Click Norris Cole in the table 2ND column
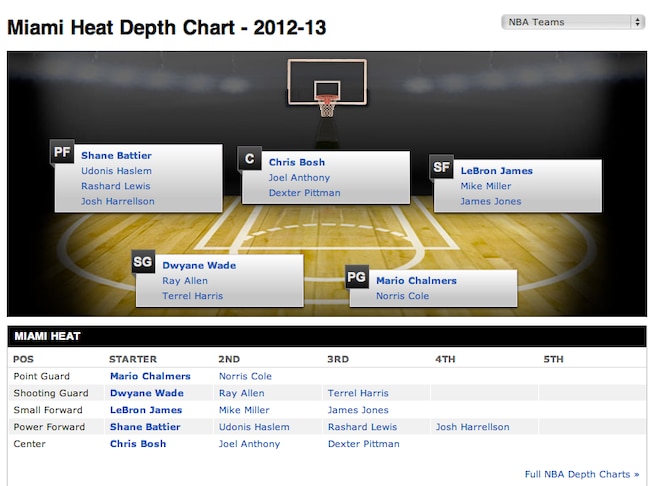The height and width of the screenshot is (486, 649). click(x=245, y=376)
